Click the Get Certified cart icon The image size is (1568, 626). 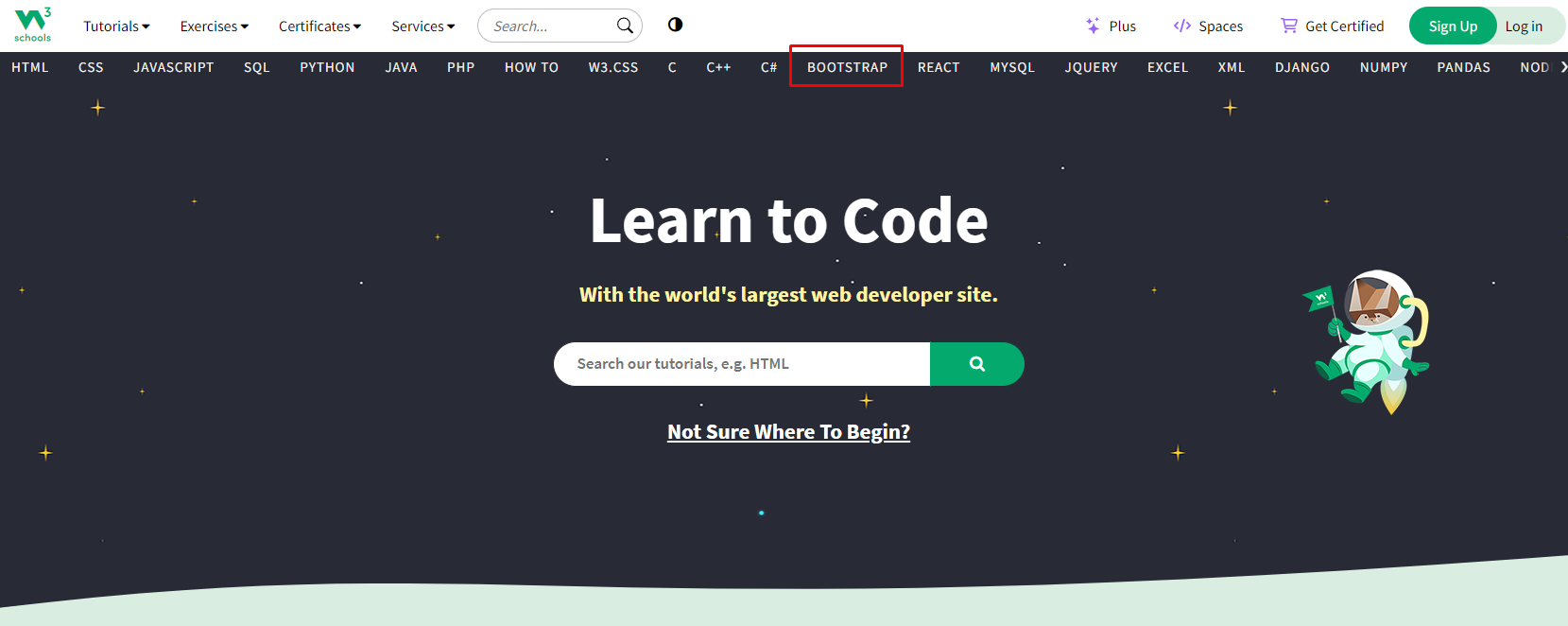tap(1289, 26)
